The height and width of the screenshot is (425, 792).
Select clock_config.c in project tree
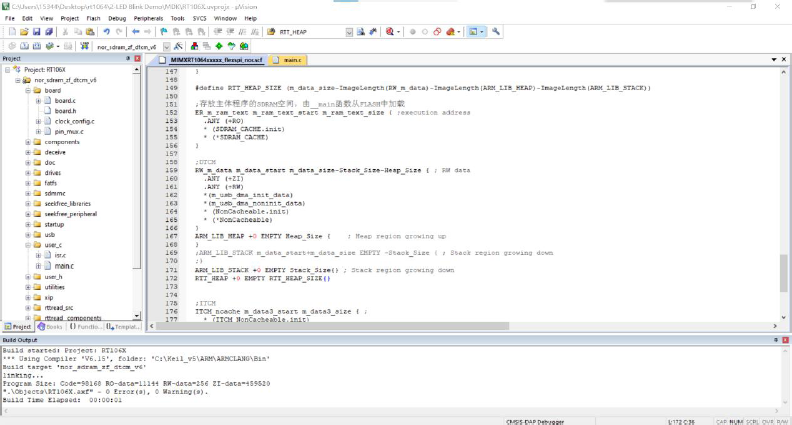pos(74,121)
